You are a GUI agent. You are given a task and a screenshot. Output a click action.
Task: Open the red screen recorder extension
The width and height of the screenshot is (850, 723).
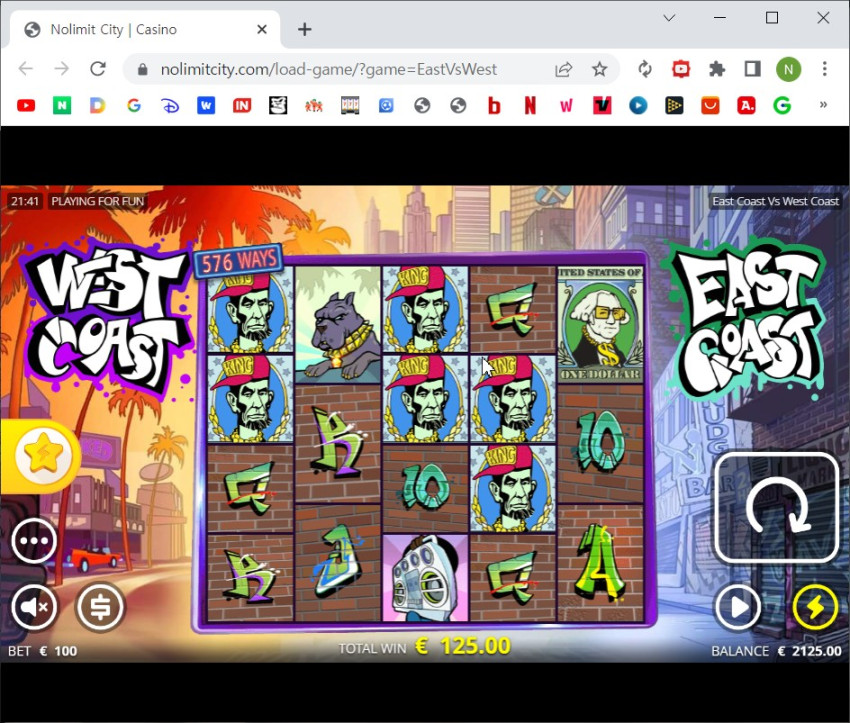click(681, 69)
